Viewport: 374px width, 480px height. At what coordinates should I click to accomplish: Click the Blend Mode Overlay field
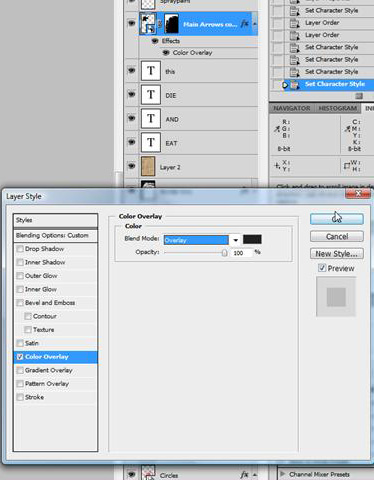196,240
